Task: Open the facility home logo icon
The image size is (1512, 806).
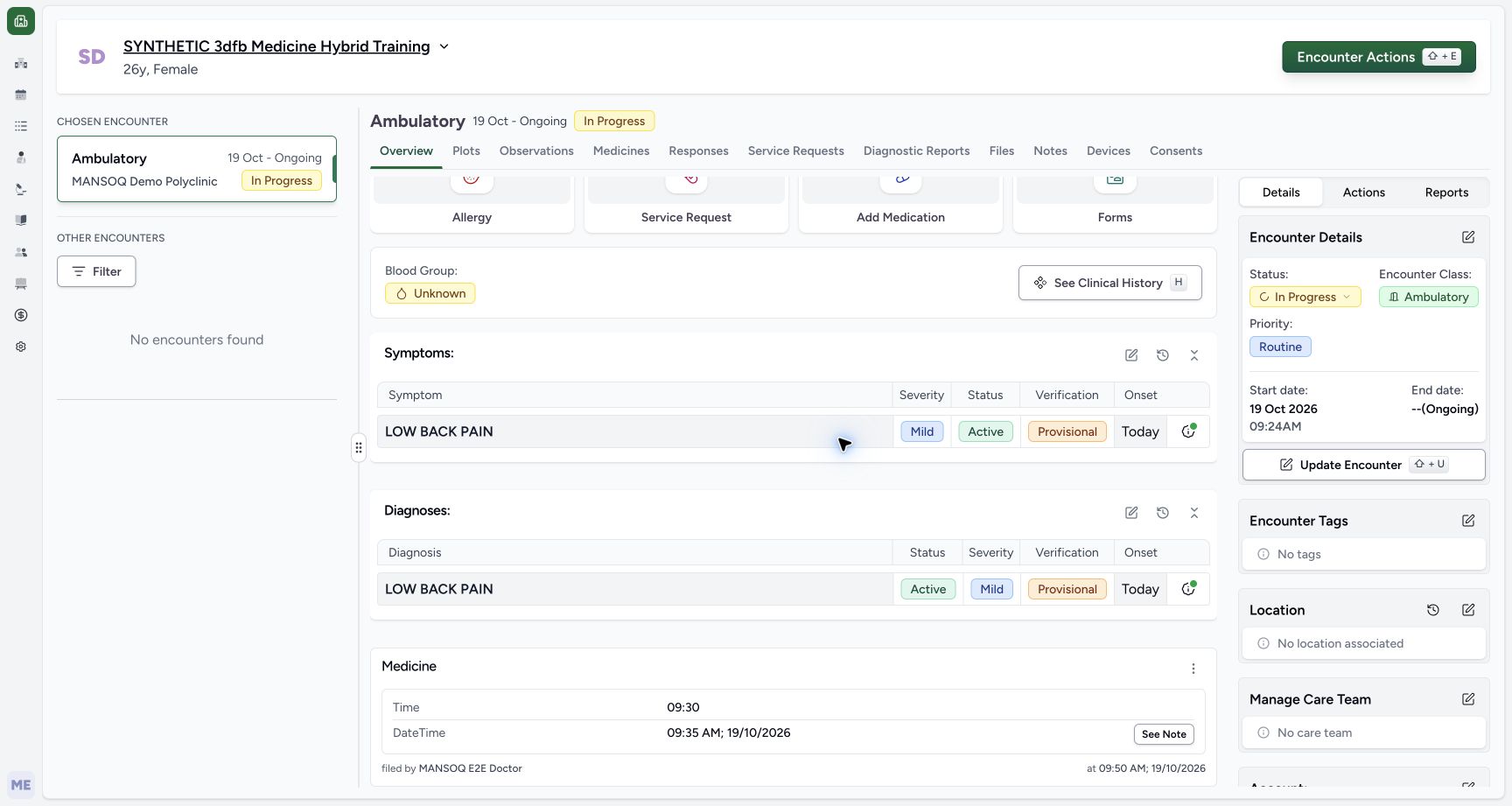Action: [x=21, y=21]
